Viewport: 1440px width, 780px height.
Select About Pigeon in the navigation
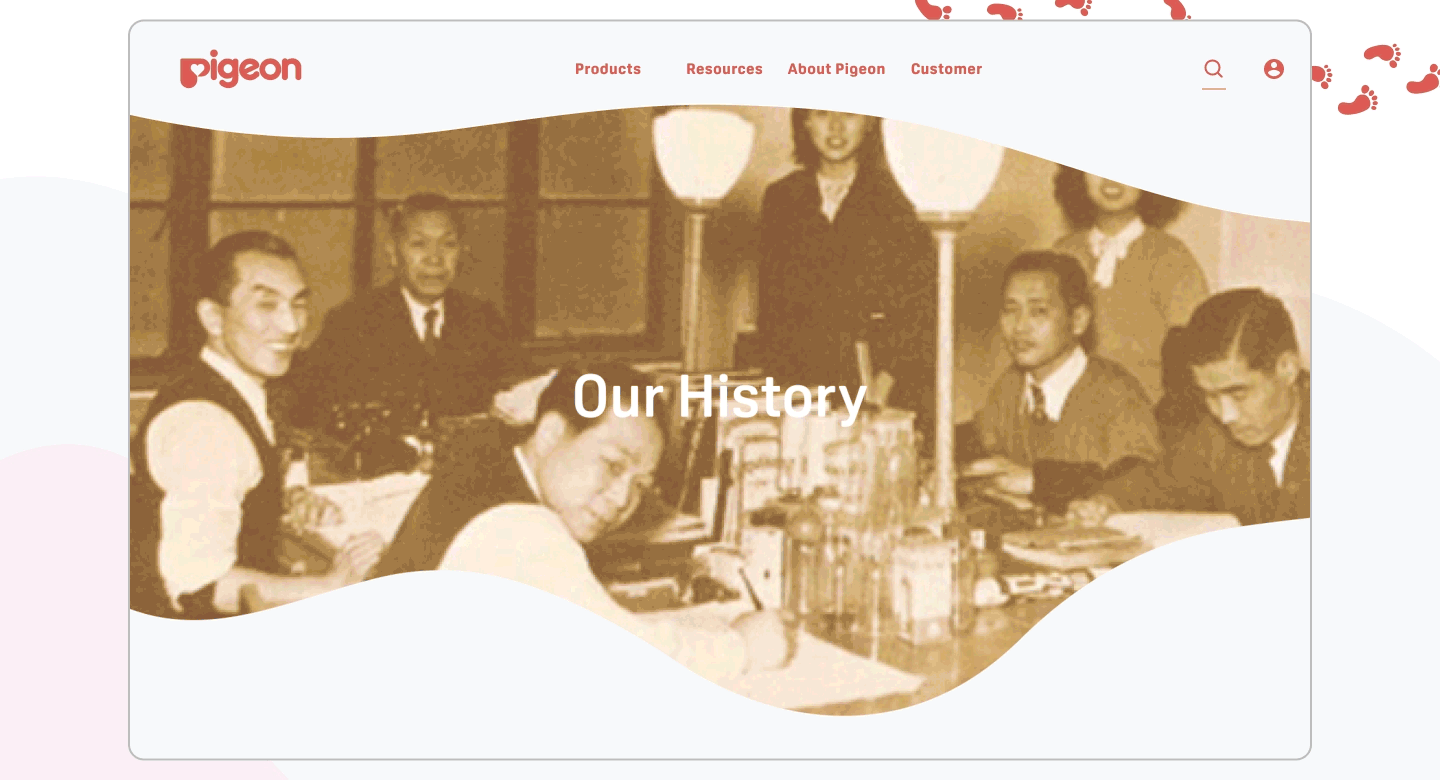click(x=836, y=69)
